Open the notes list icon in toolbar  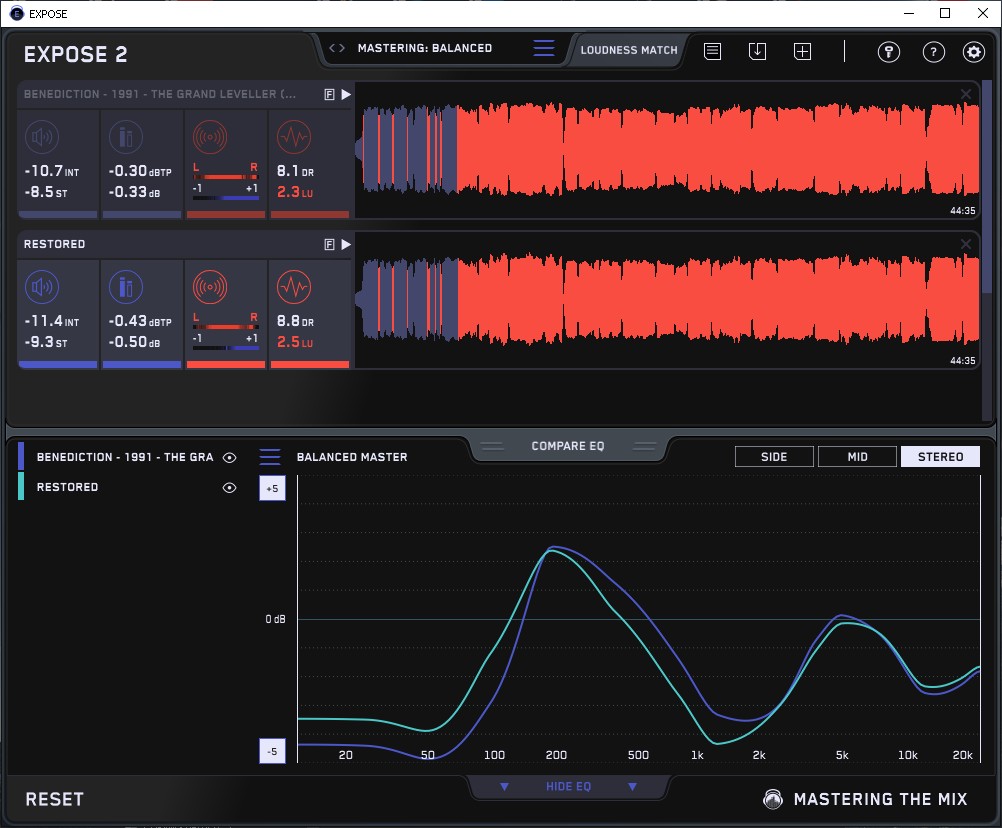pyautogui.click(x=712, y=51)
